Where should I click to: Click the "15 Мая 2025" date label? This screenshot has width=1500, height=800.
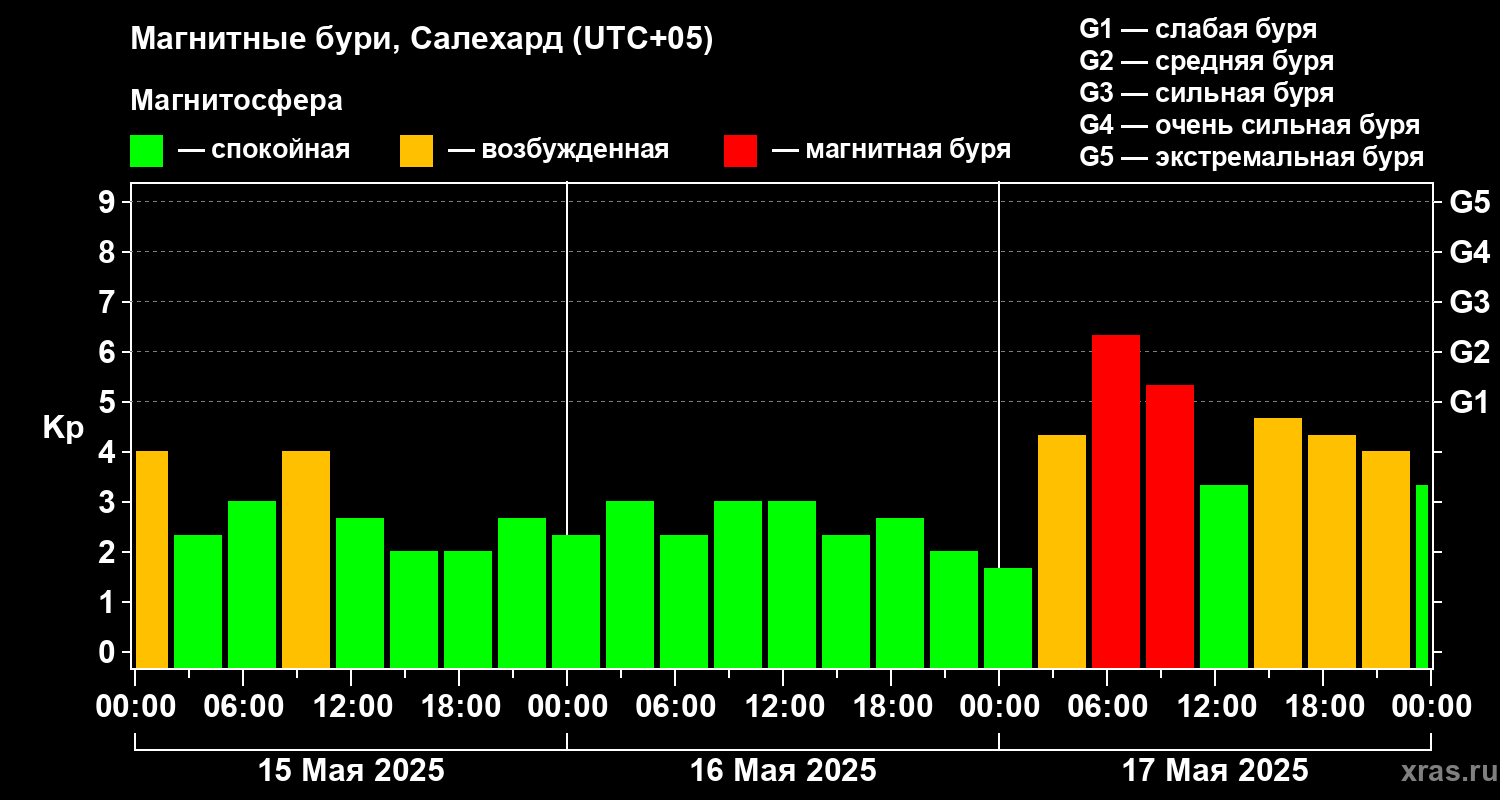click(x=351, y=770)
